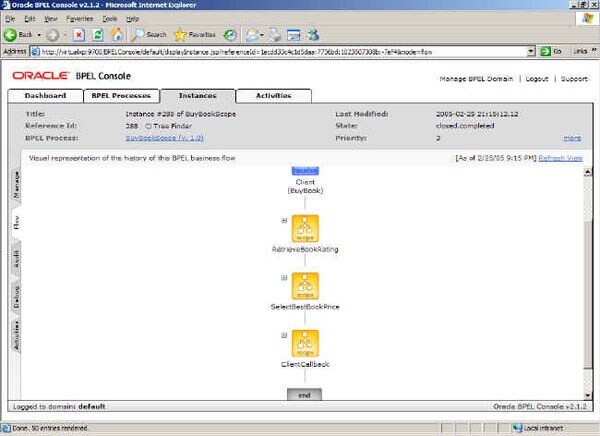This screenshot has width=600, height=436.
Task: Expand the ClientCallback scope
Action: pos(284,335)
